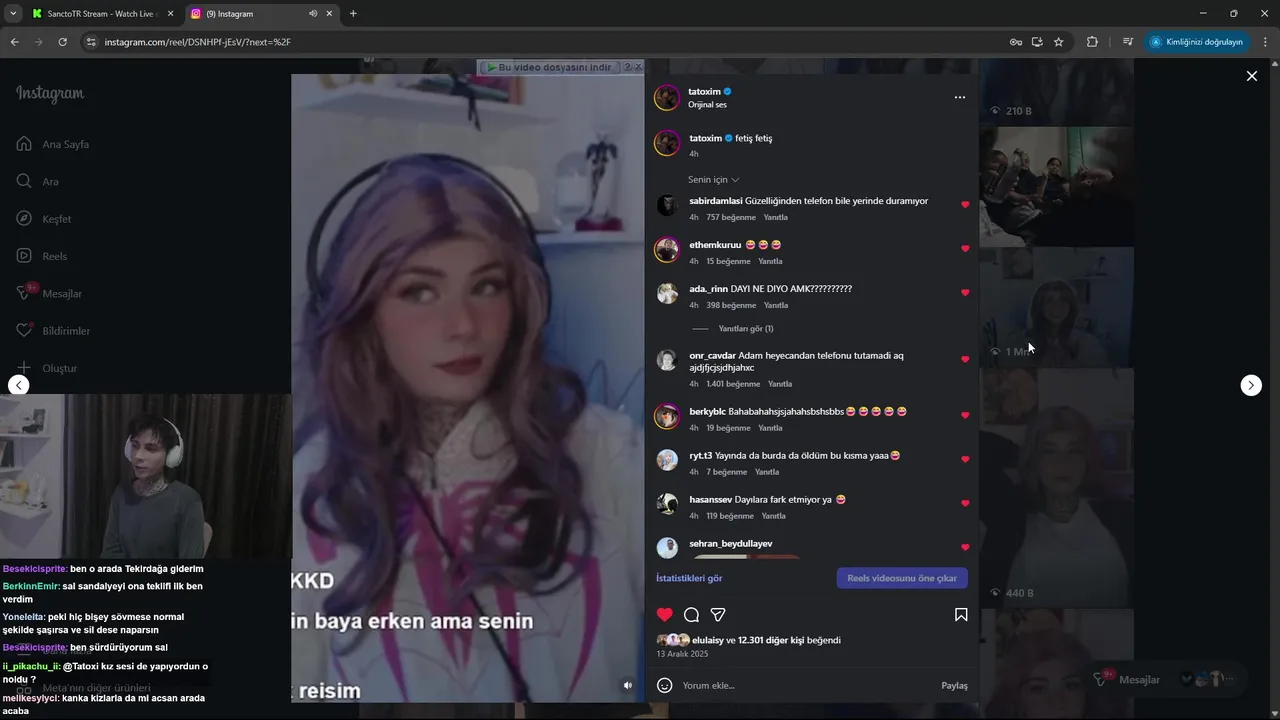This screenshot has height=720, width=1280.
Task: Go to next reel arrow
Action: click(1251, 385)
